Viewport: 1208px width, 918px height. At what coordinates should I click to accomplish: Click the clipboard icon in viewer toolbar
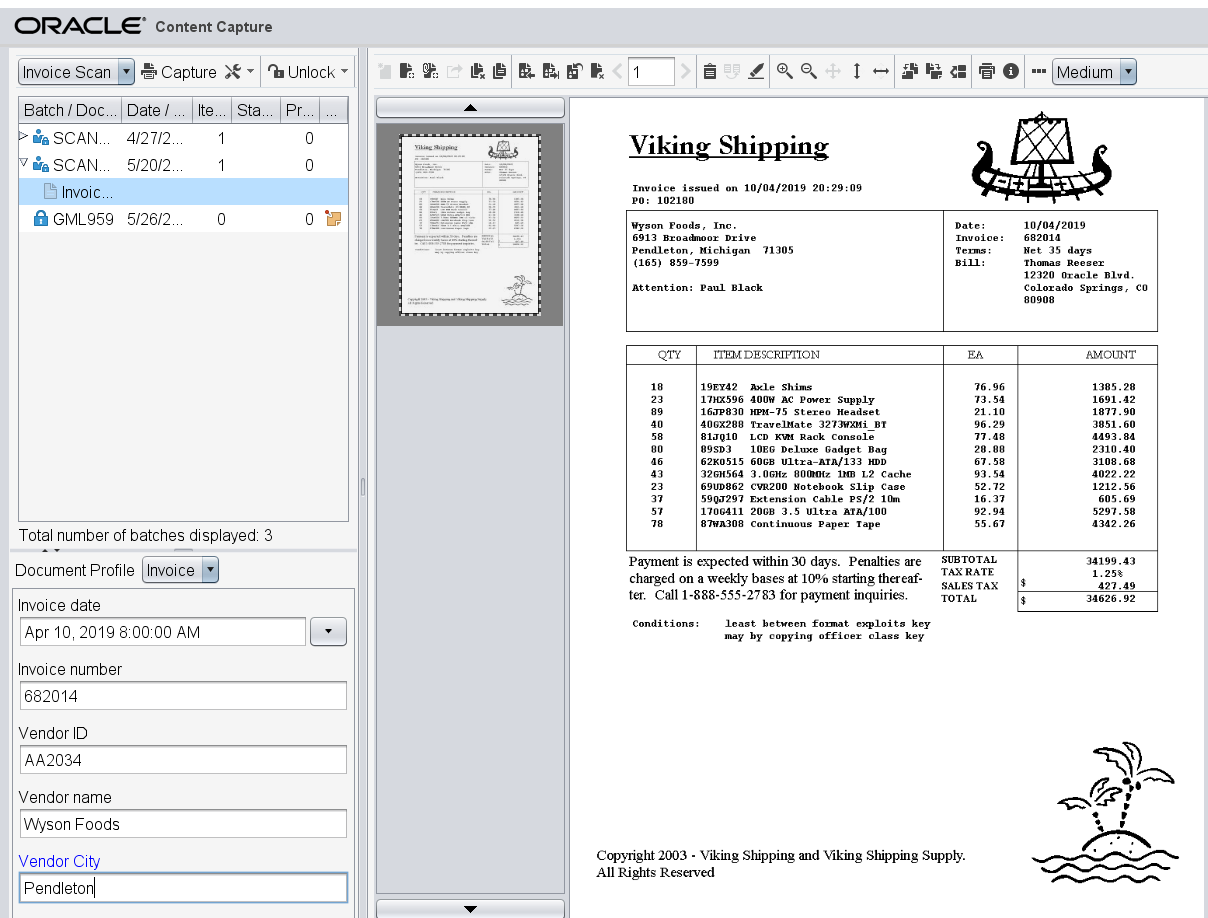point(709,71)
